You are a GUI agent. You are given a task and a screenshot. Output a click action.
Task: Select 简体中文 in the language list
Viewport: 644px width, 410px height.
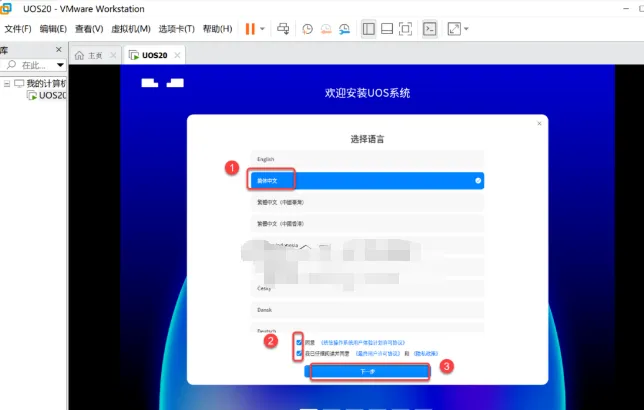(367, 181)
